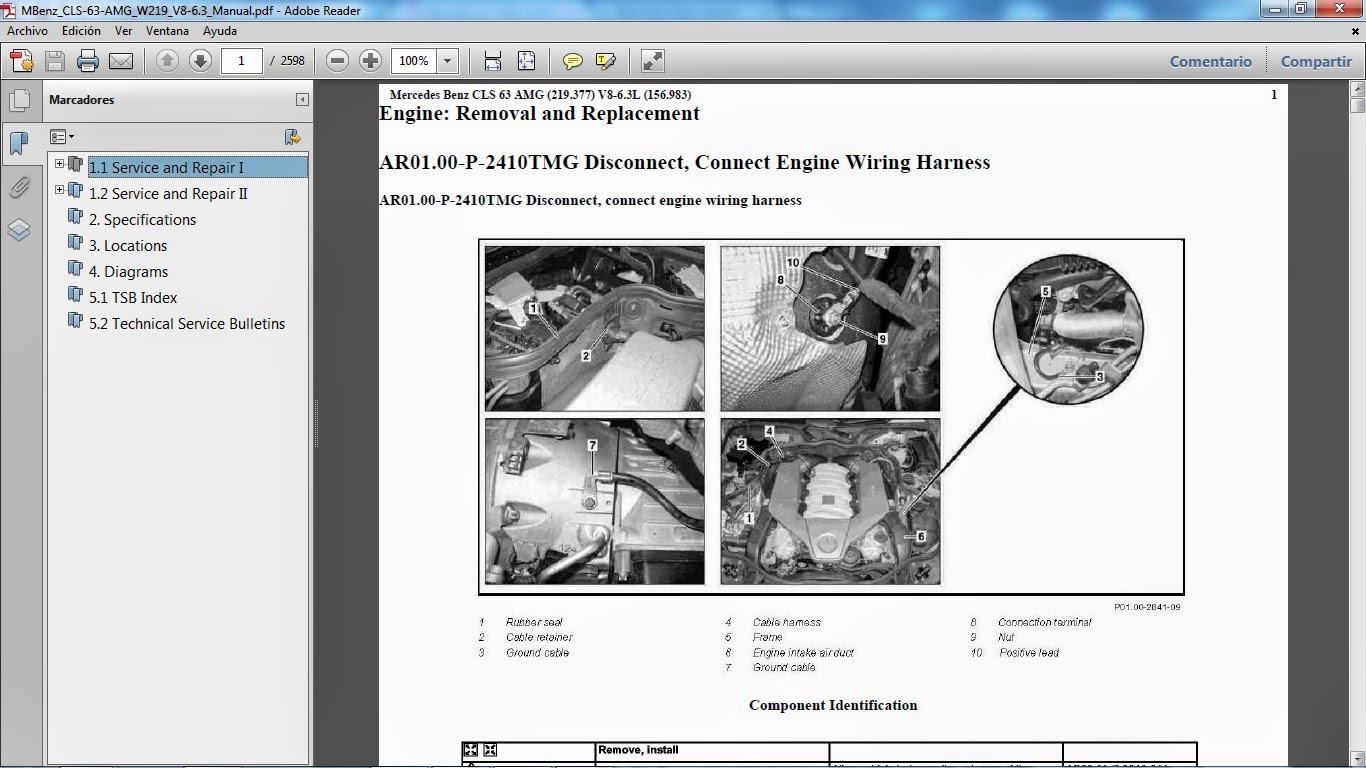Save the document with the floppy disk icon
Image resolution: width=1366 pixels, height=768 pixels.
tap(55, 61)
